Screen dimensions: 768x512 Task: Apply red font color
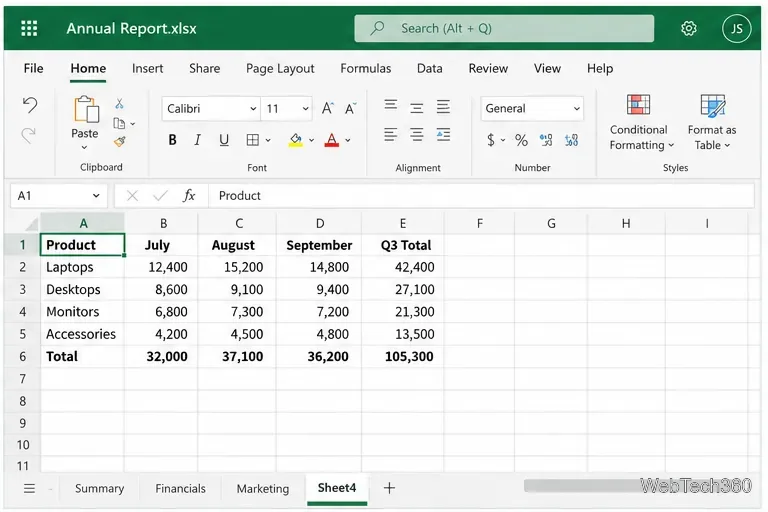[x=332, y=140]
